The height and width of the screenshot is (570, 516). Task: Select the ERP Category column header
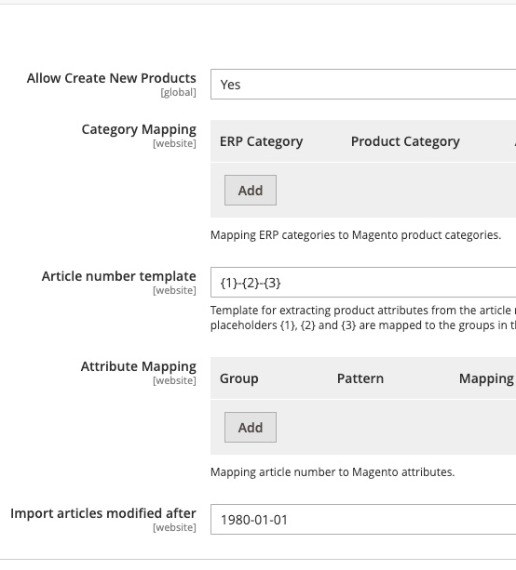261,141
